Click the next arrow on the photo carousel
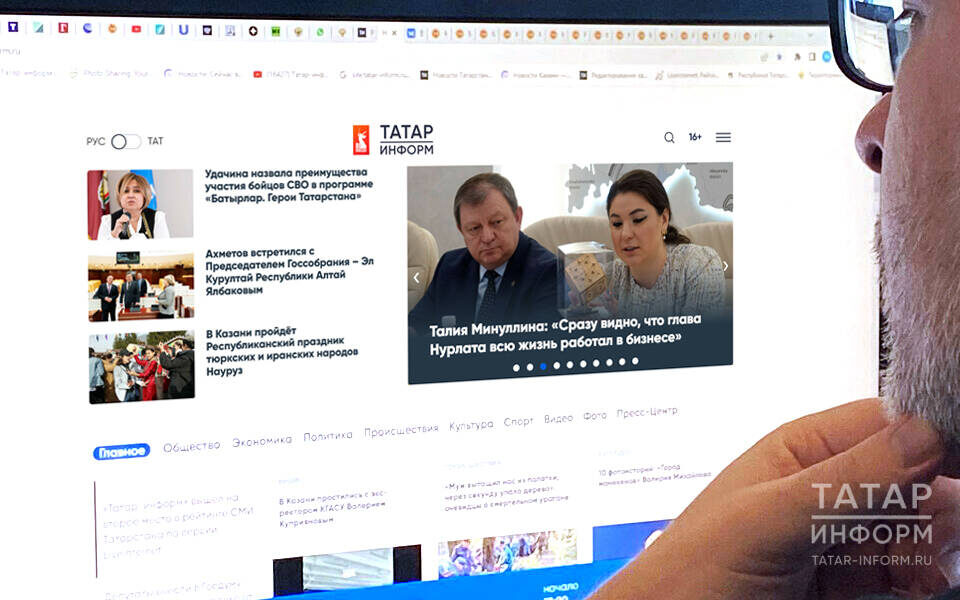960x600 pixels. coord(727,267)
